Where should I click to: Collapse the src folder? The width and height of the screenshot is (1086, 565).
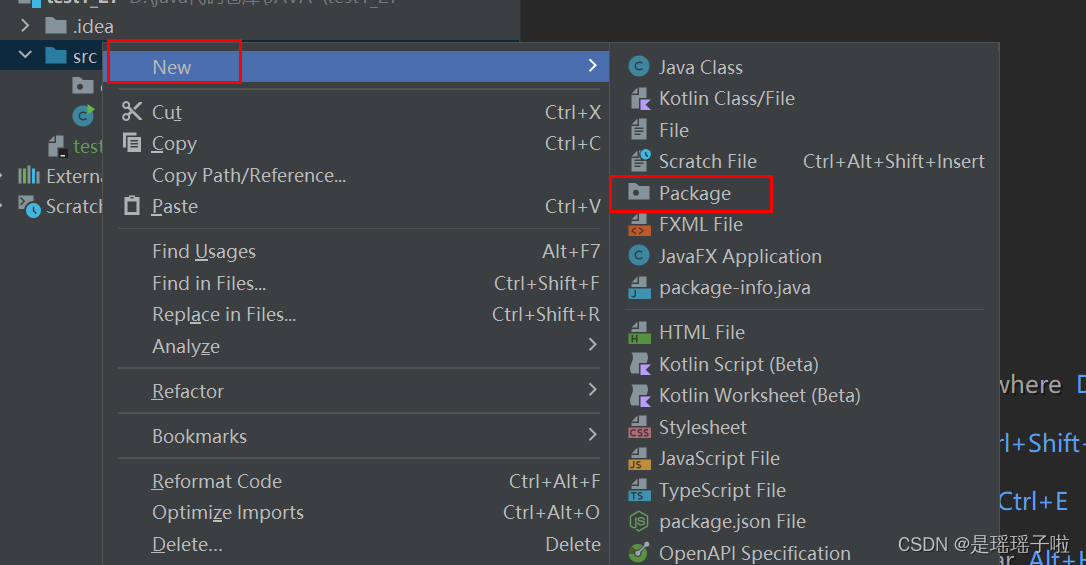pos(25,56)
